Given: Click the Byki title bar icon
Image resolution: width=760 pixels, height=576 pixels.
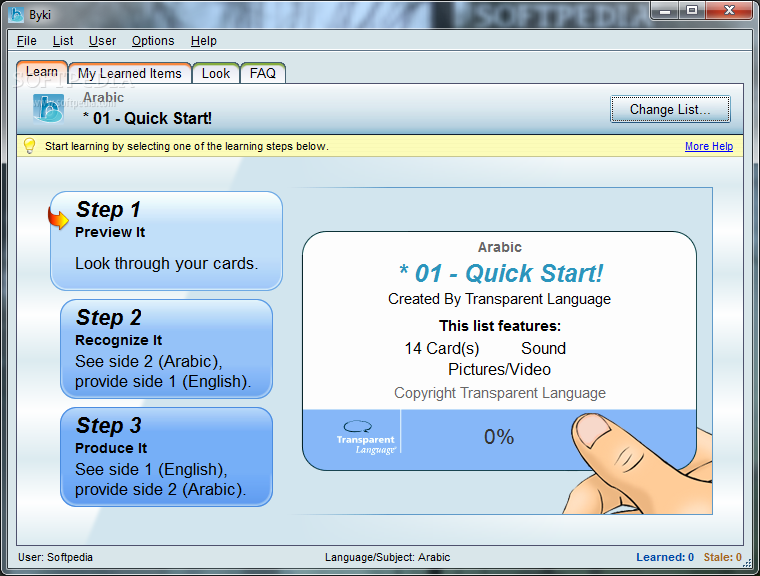Looking at the screenshot, I should pos(16,15).
